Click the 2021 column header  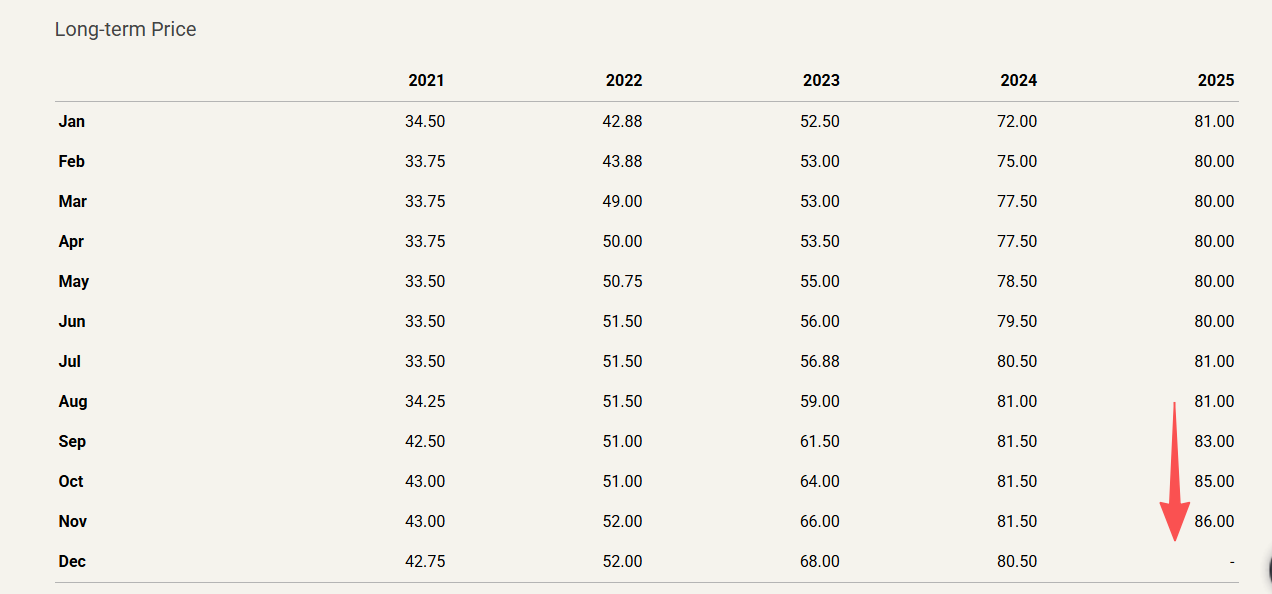click(x=426, y=81)
